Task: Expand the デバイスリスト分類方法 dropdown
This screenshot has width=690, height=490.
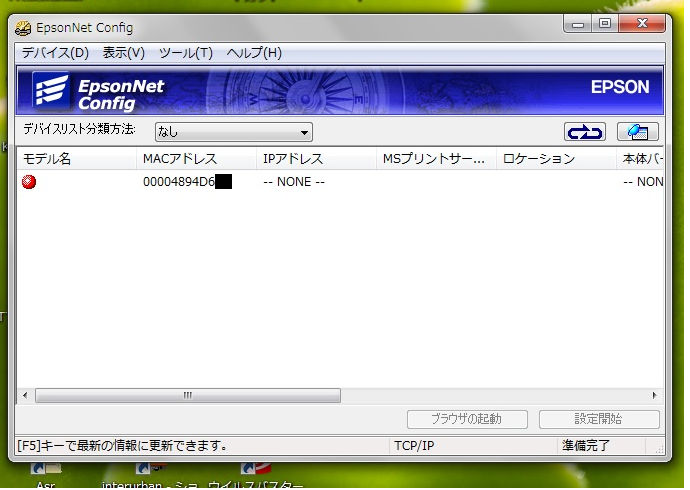Action: point(235,133)
